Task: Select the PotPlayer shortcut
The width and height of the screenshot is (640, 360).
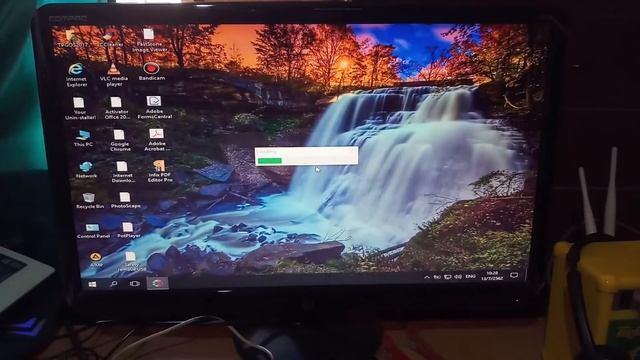Action: pyautogui.click(x=129, y=230)
